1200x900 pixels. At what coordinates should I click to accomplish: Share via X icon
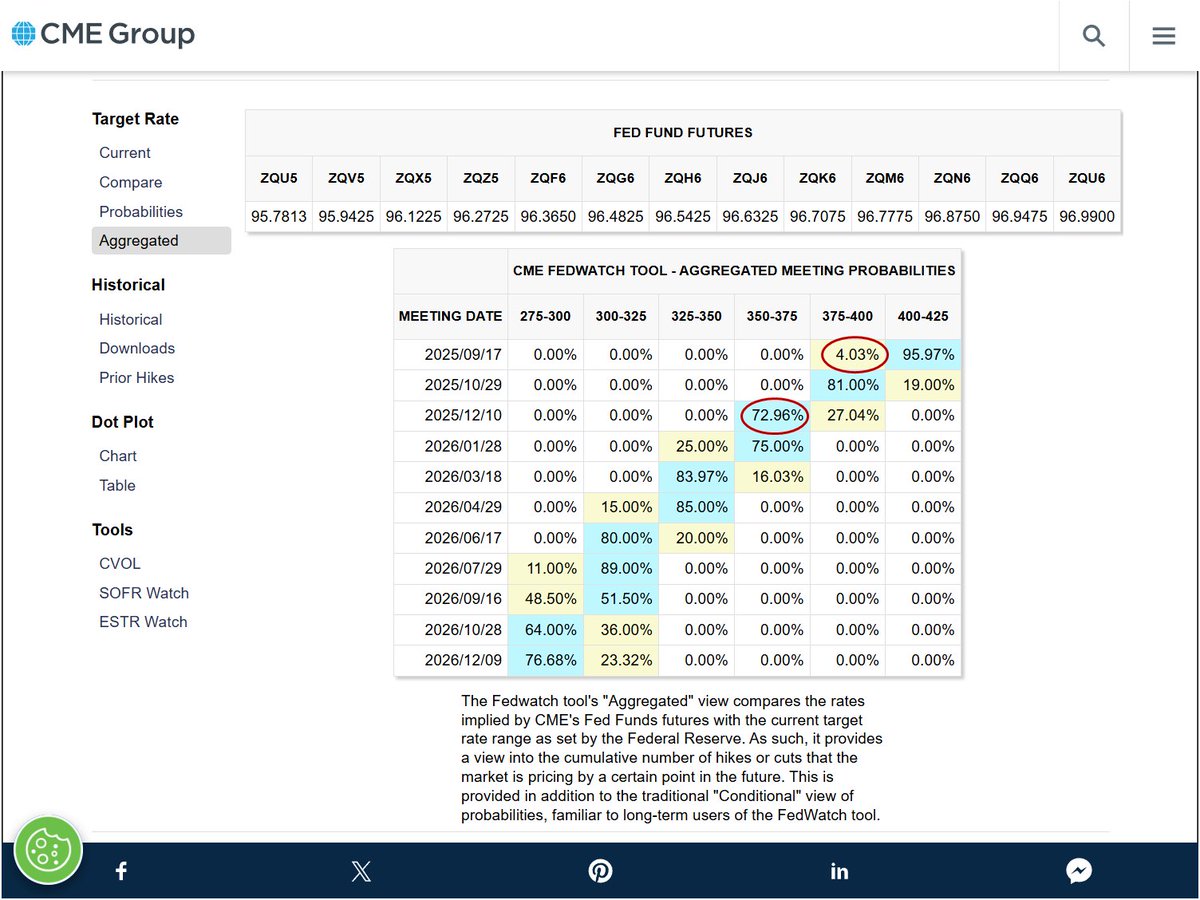pos(361,871)
